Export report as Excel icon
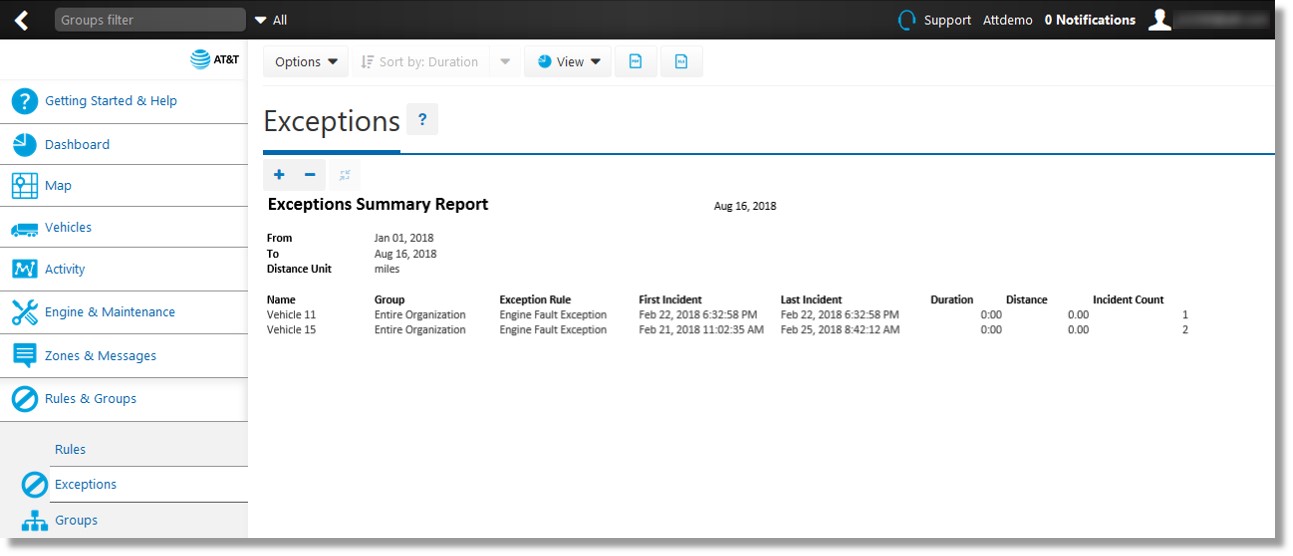Image resolution: width=1293 pixels, height=556 pixels. pos(681,62)
